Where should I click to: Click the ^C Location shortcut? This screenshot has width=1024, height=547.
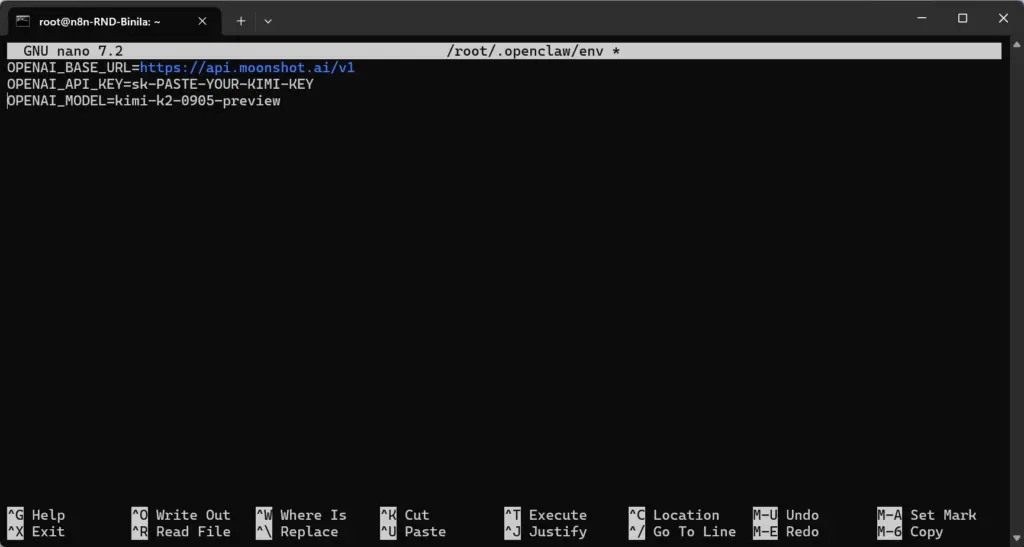click(674, 515)
